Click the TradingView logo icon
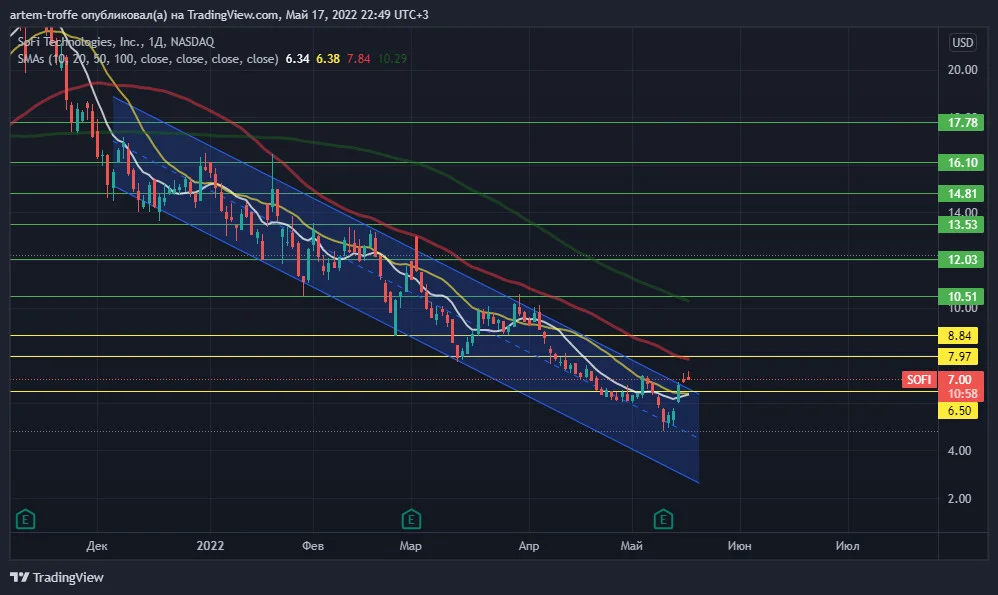 (x=20, y=577)
